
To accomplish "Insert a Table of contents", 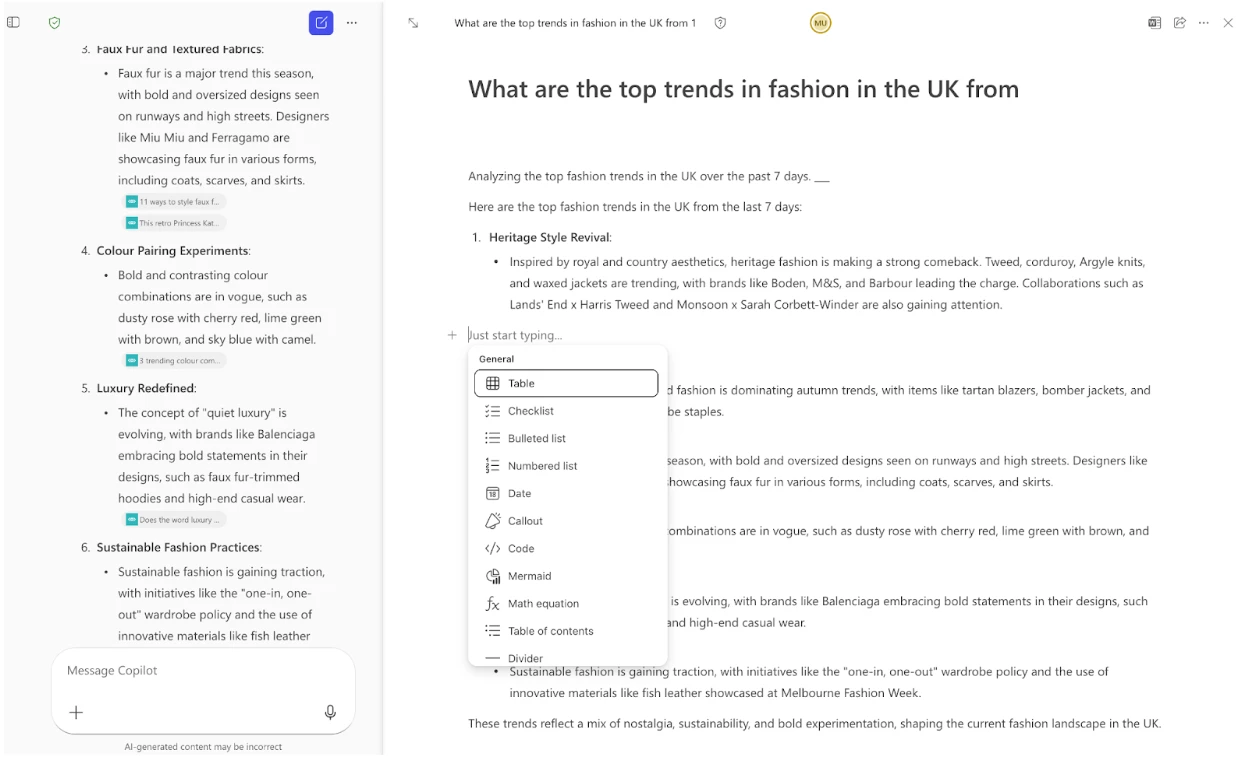I will [x=566, y=631].
